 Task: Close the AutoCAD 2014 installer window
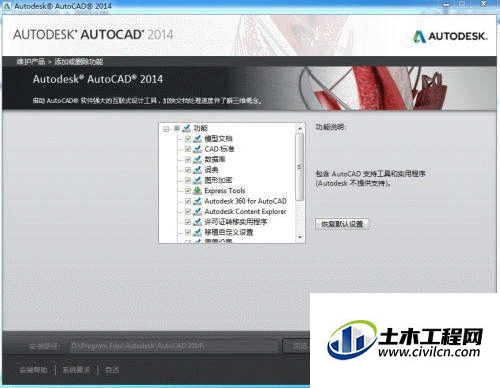tap(484, 4)
